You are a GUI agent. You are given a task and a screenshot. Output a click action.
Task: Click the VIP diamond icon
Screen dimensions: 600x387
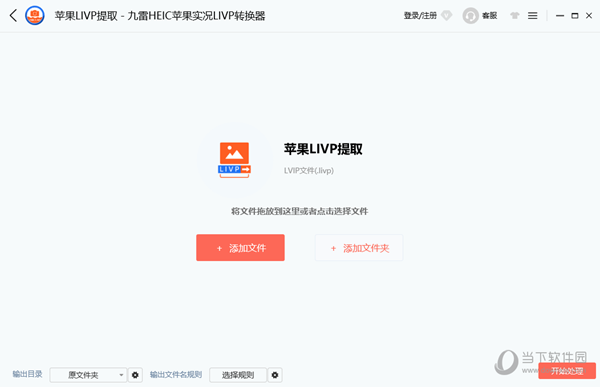tap(447, 16)
